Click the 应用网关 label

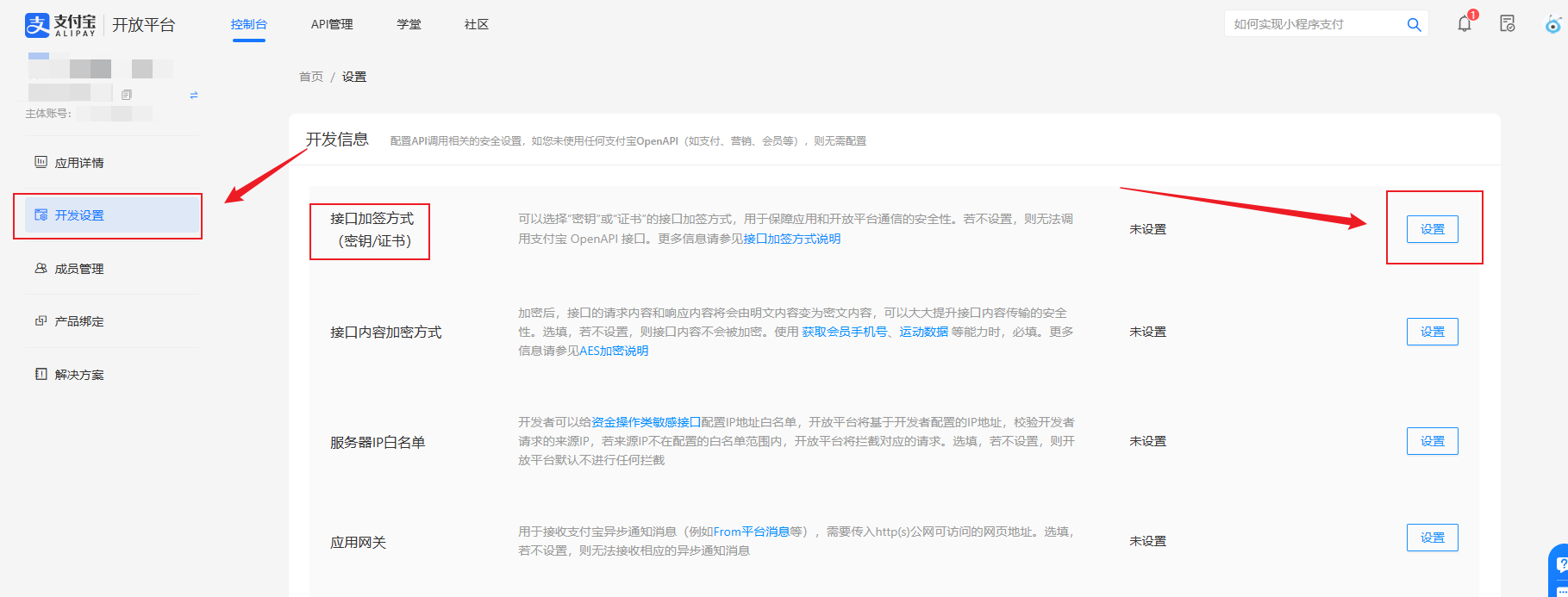[358, 542]
